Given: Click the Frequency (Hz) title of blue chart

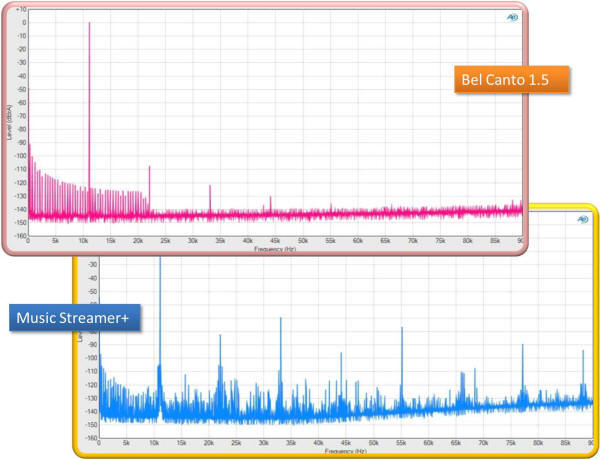Looking at the screenshot, I should [x=346, y=451].
